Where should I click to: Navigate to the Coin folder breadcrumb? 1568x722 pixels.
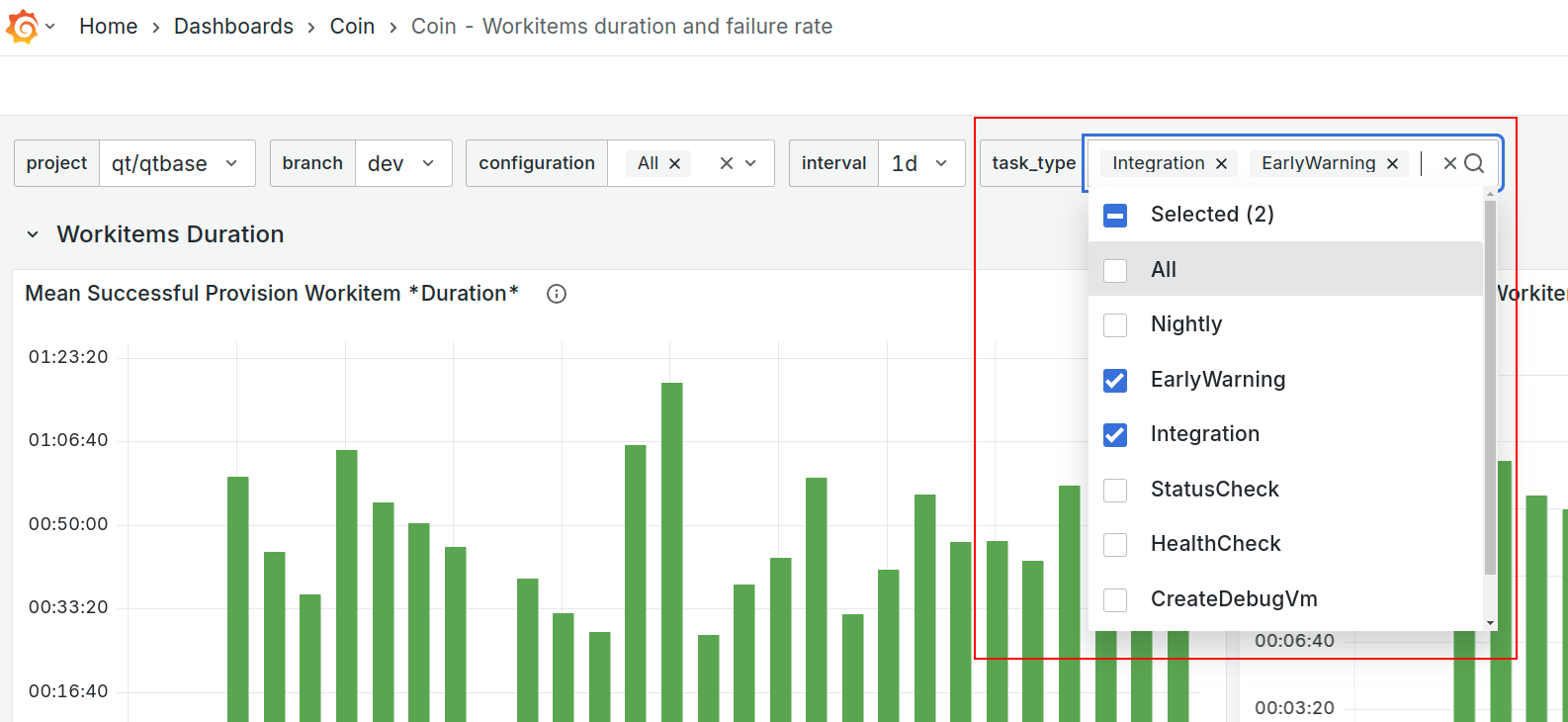[x=352, y=27]
